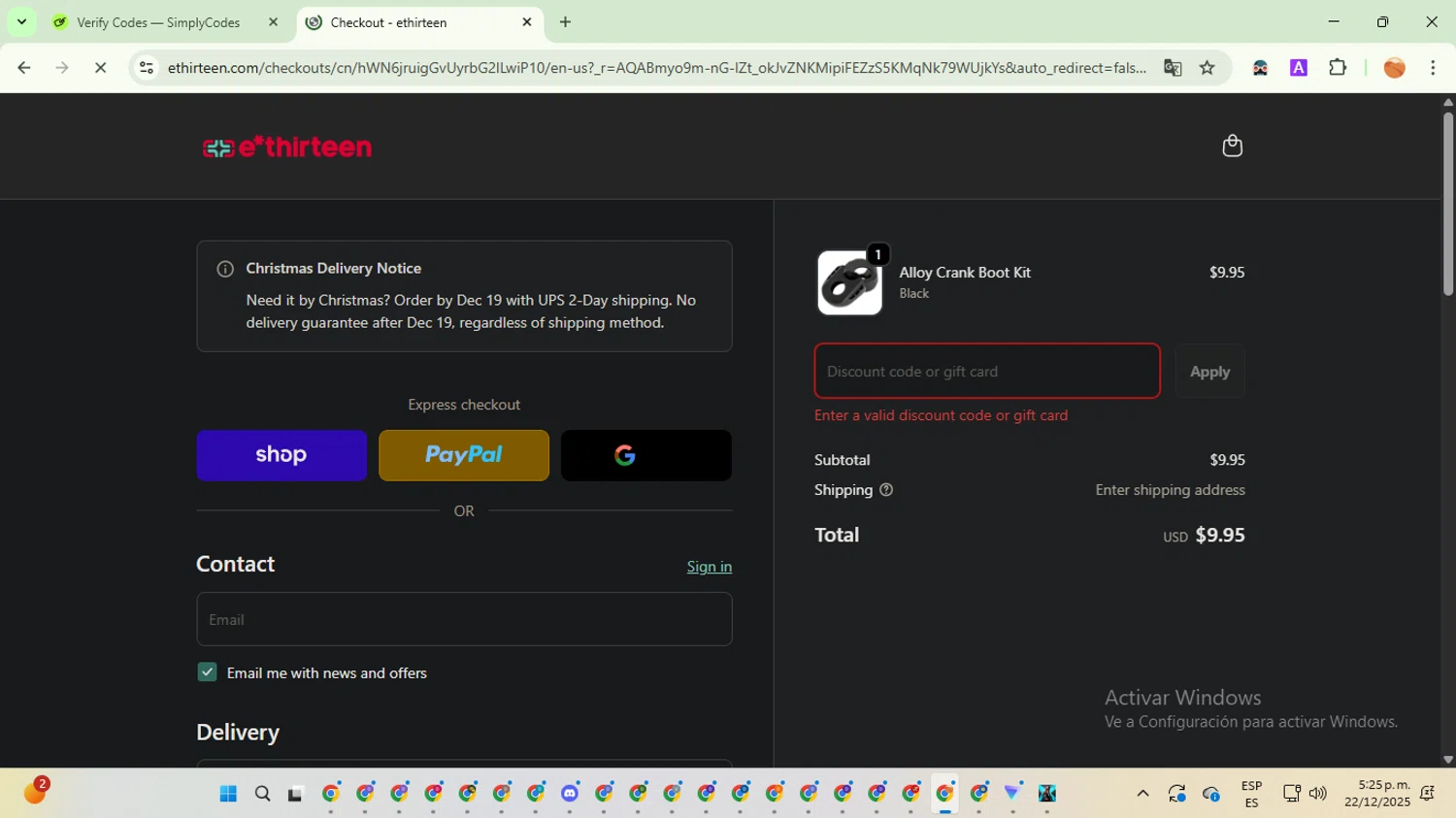
Task: Click the Christmas Delivery Notice heading
Action: click(333, 269)
